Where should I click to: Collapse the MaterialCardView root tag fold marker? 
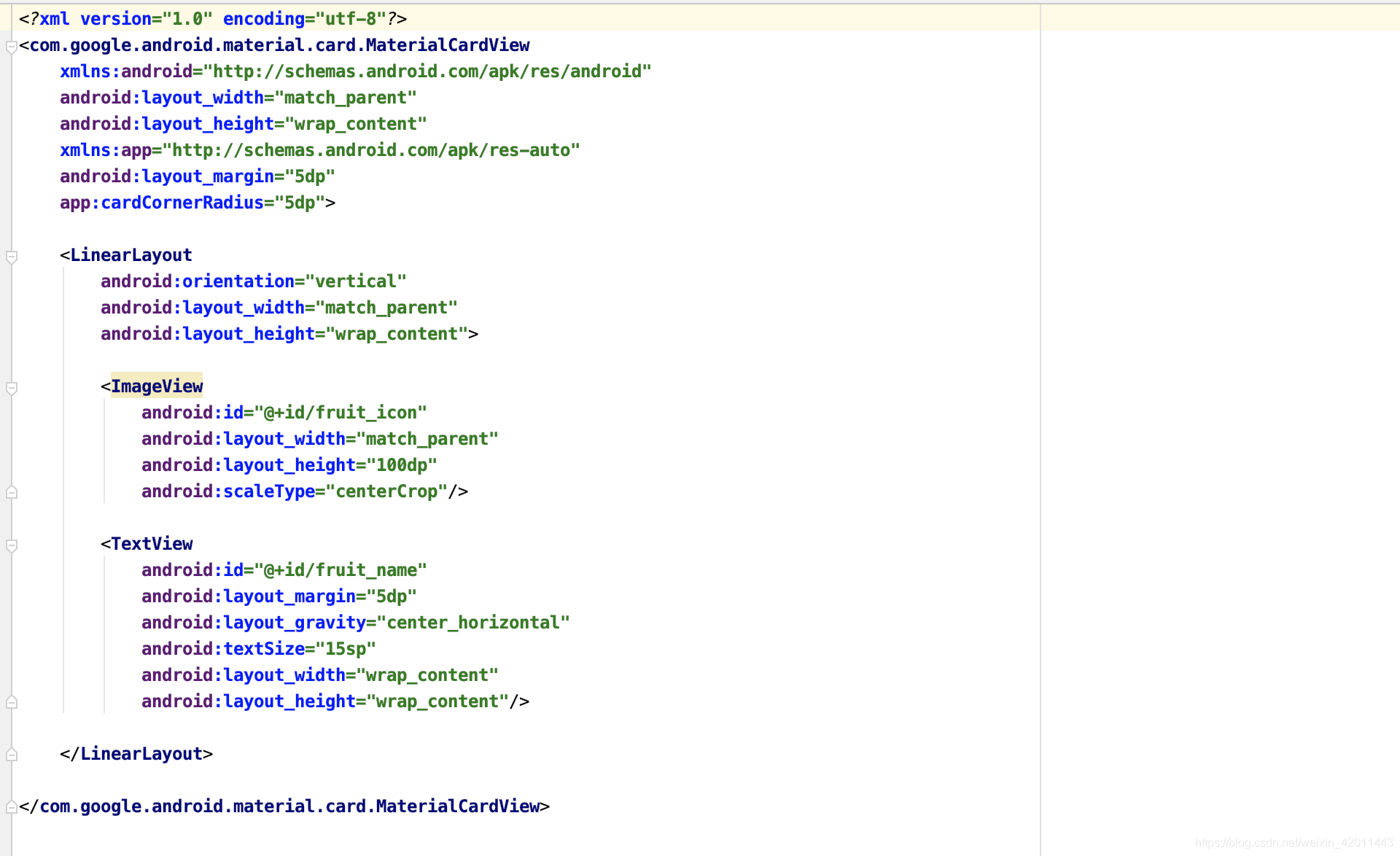tap(11, 47)
